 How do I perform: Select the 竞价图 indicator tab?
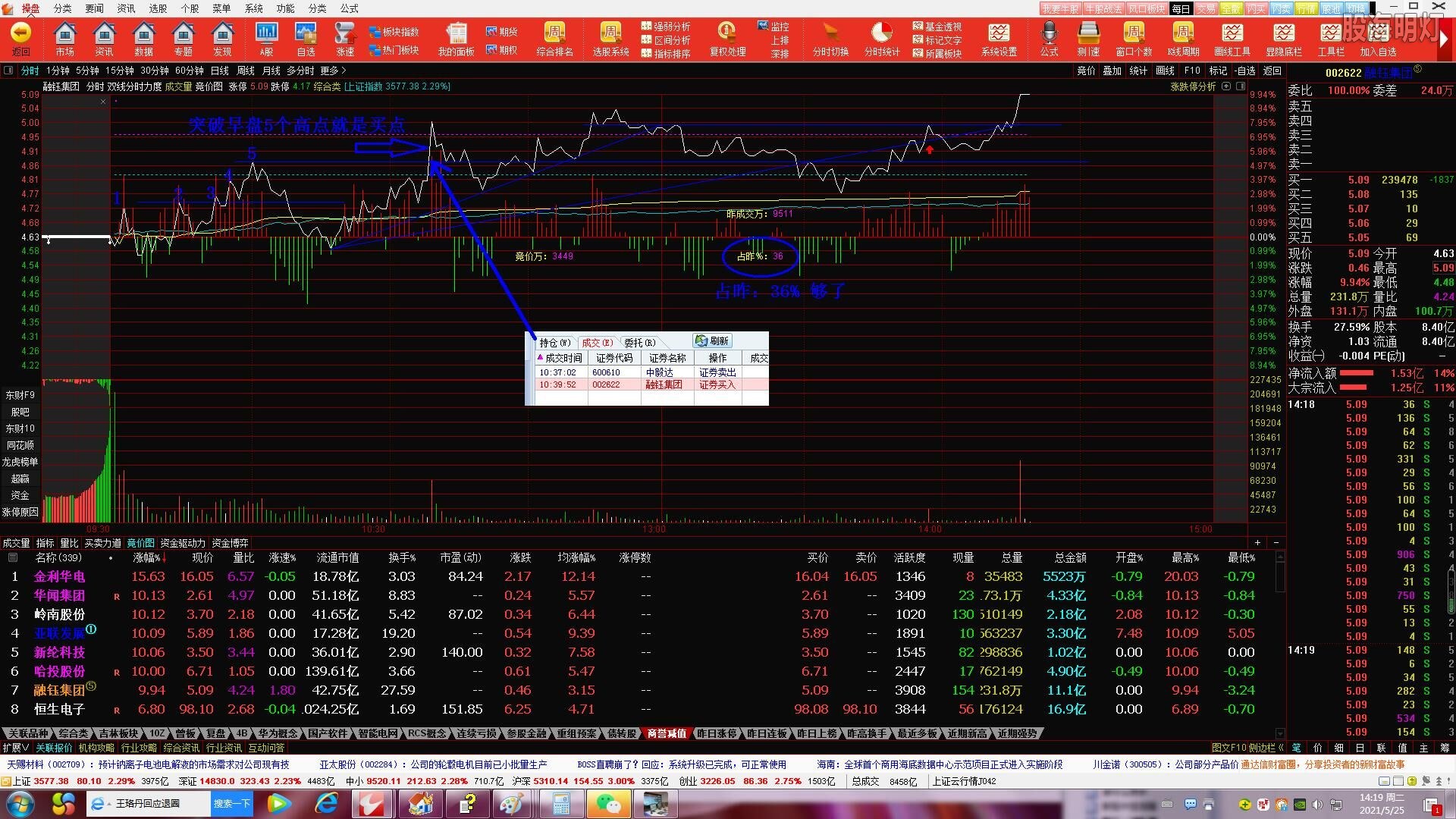coord(140,543)
